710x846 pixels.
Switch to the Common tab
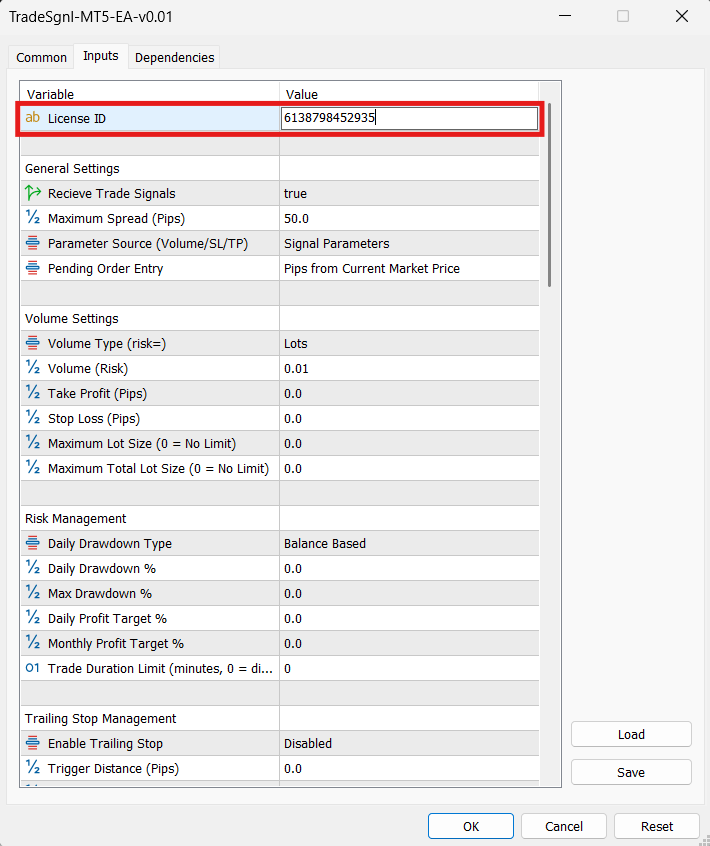(42, 57)
